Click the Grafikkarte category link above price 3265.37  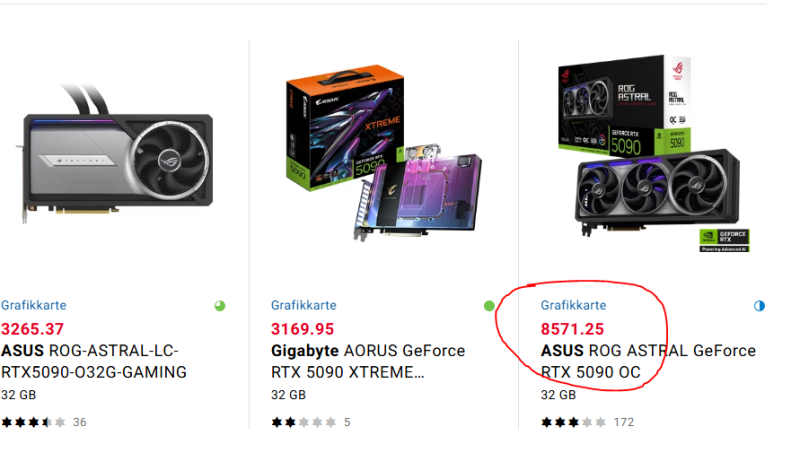34,305
